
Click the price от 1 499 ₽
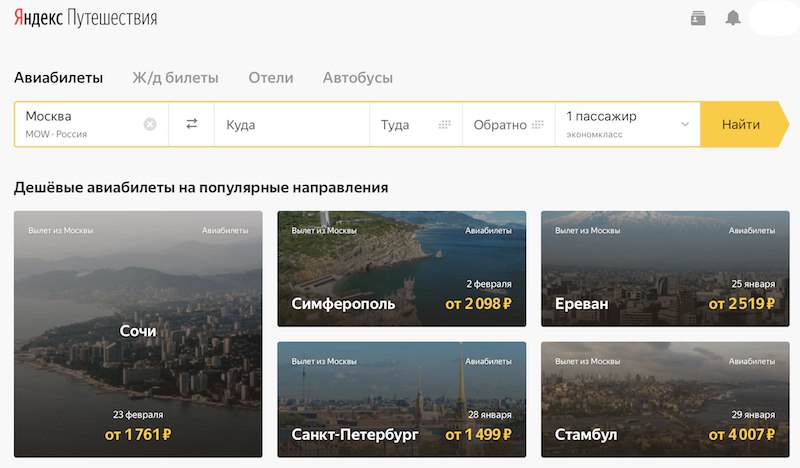(478, 434)
